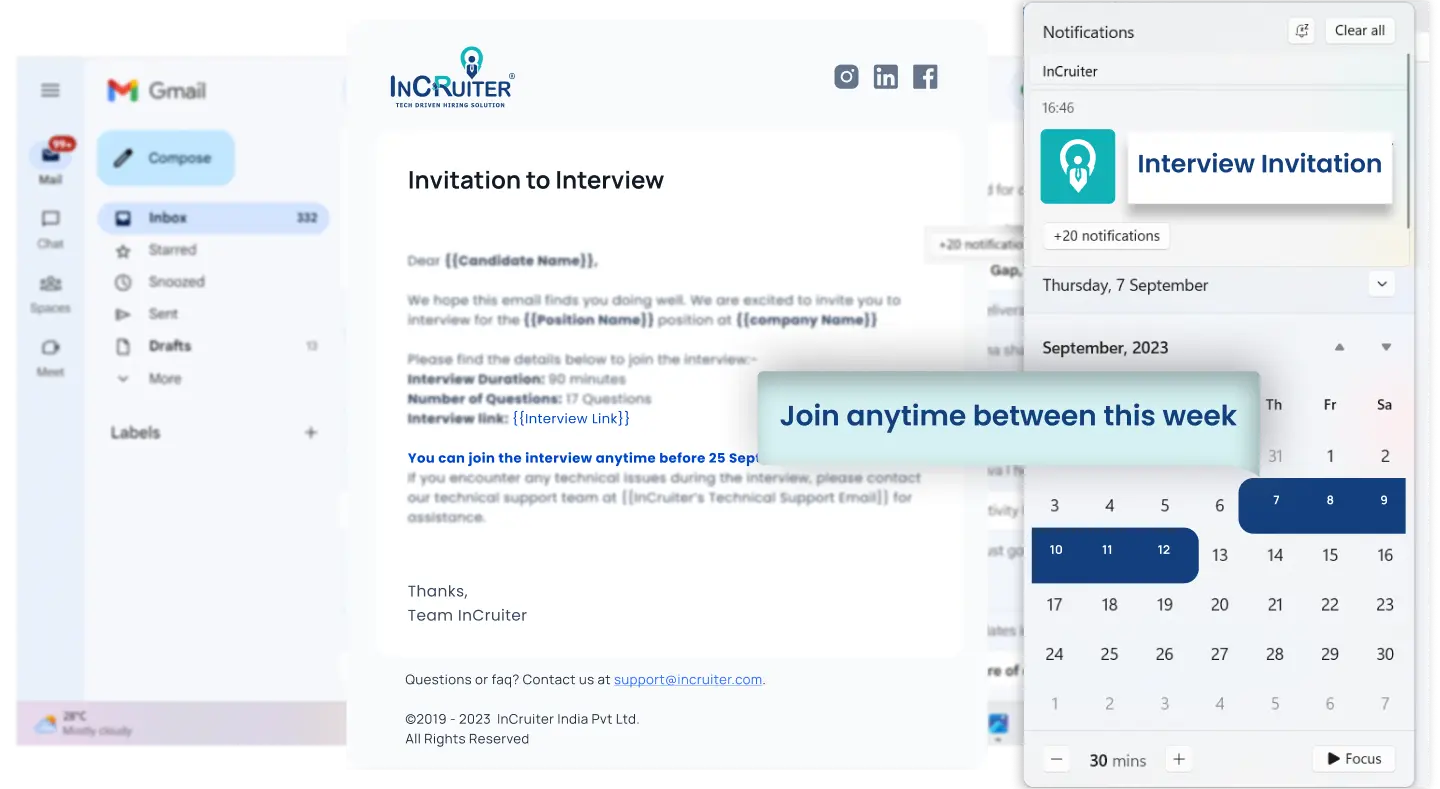The width and height of the screenshot is (1440, 789).
Task: Open next month with calendar down arrow
Action: 1385,348
